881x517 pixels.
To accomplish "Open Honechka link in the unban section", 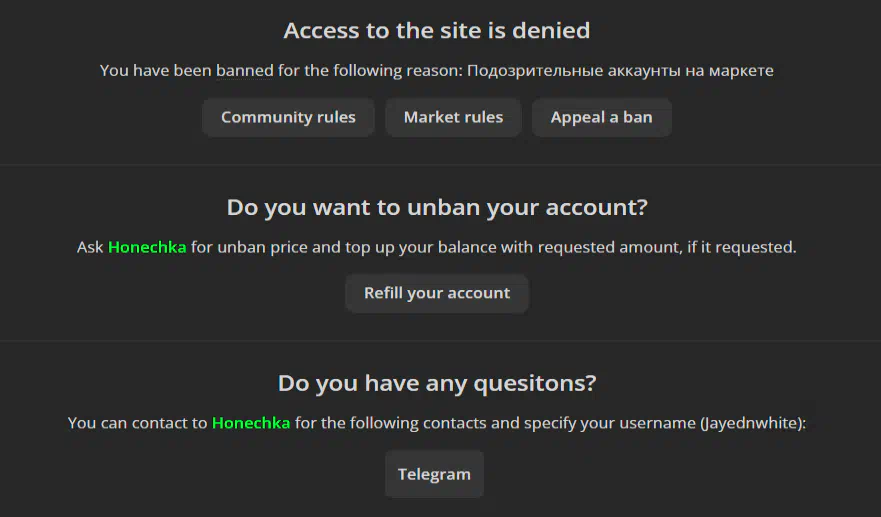I will [x=147, y=247].
